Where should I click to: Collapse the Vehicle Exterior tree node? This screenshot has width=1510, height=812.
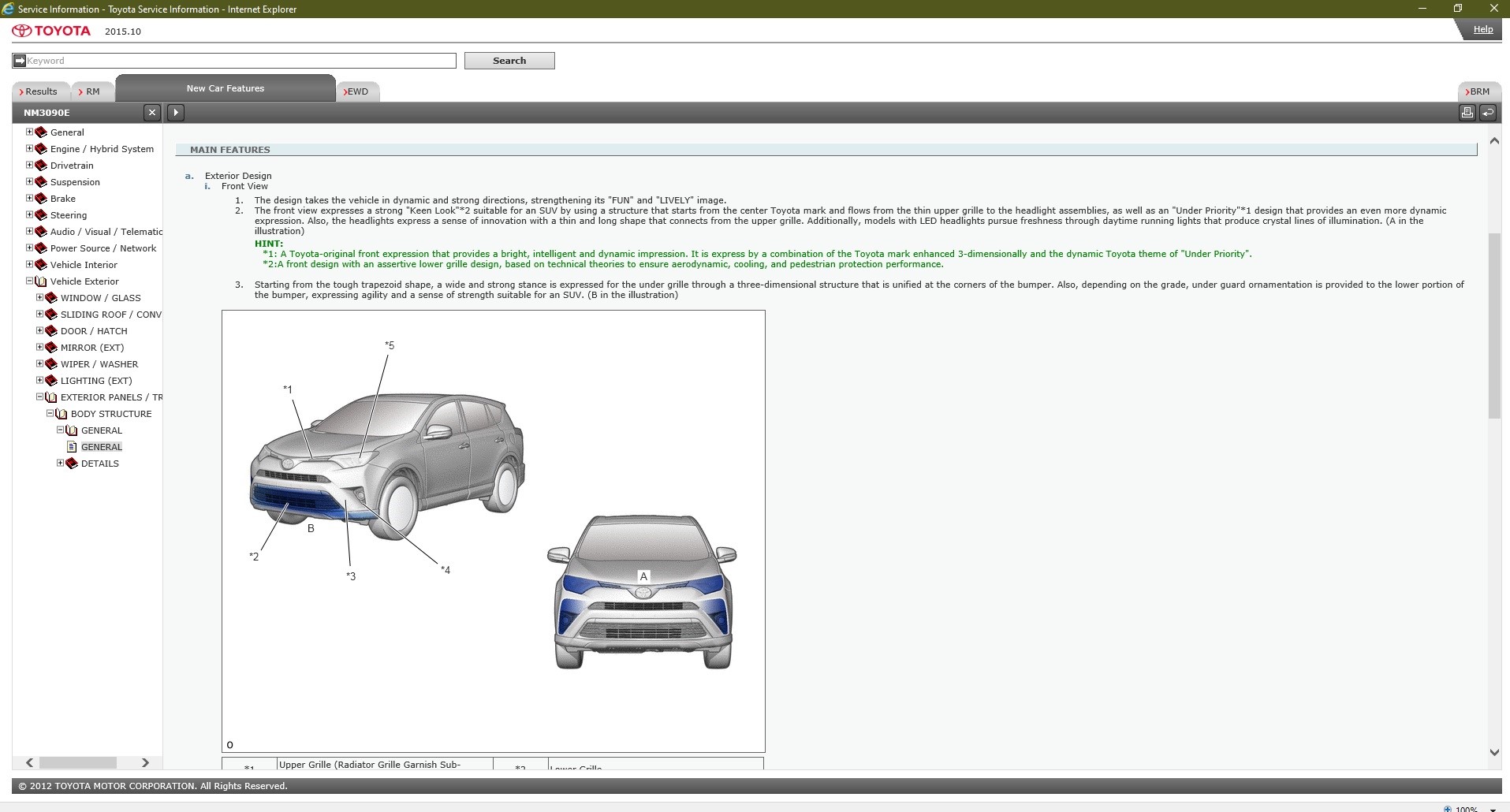(29, 281)
